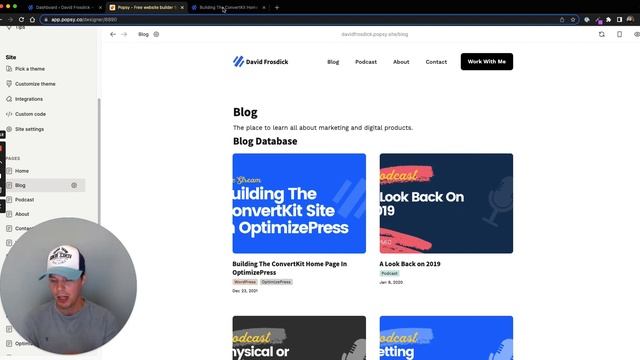Close the Popsy browser tab
The image size is (640, 360).
(x=182, y=7)
